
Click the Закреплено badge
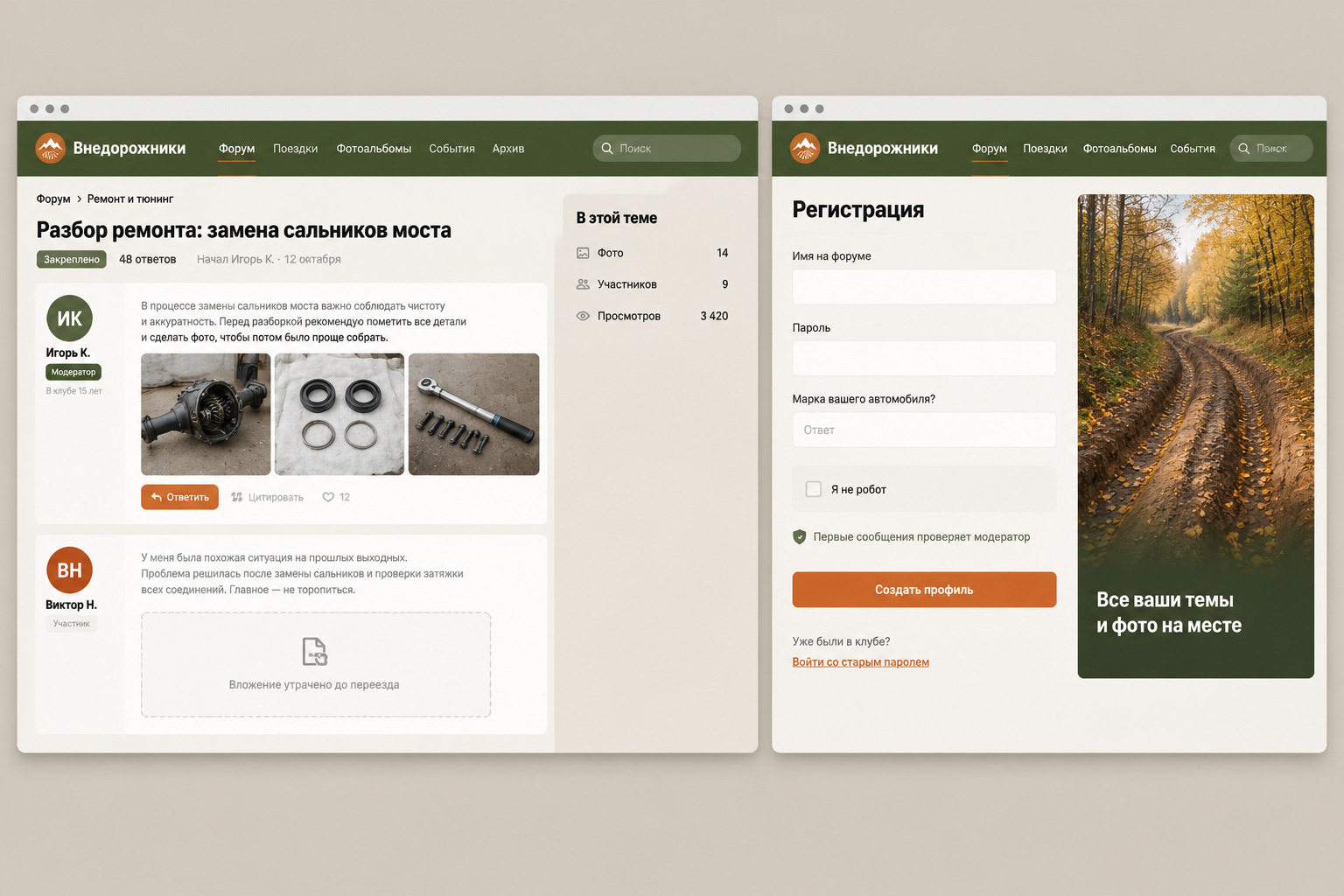tap(72, 259)
